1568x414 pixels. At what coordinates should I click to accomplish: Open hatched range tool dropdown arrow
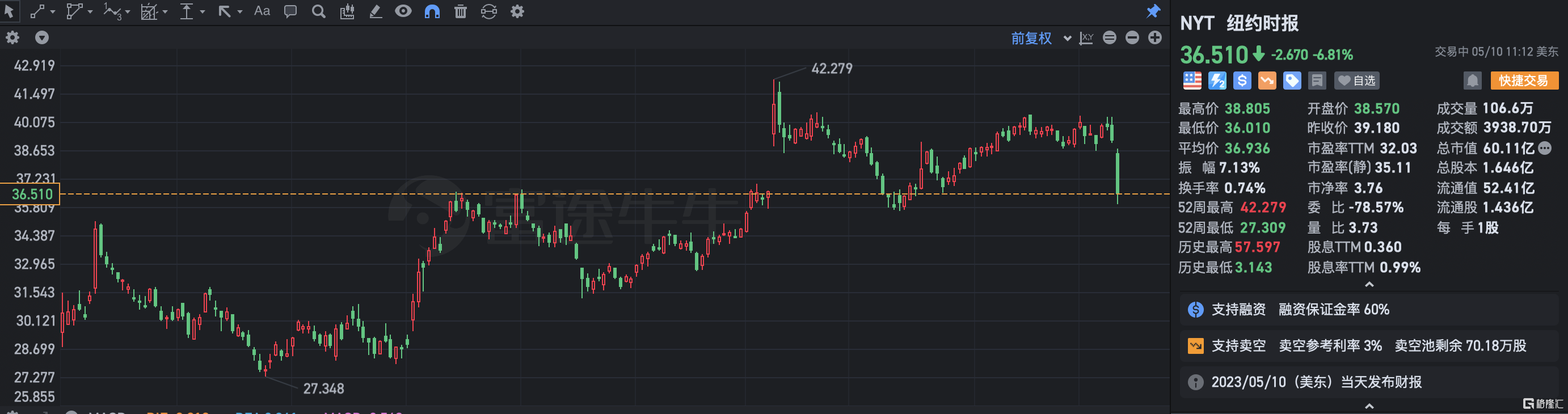click(165, 11)
